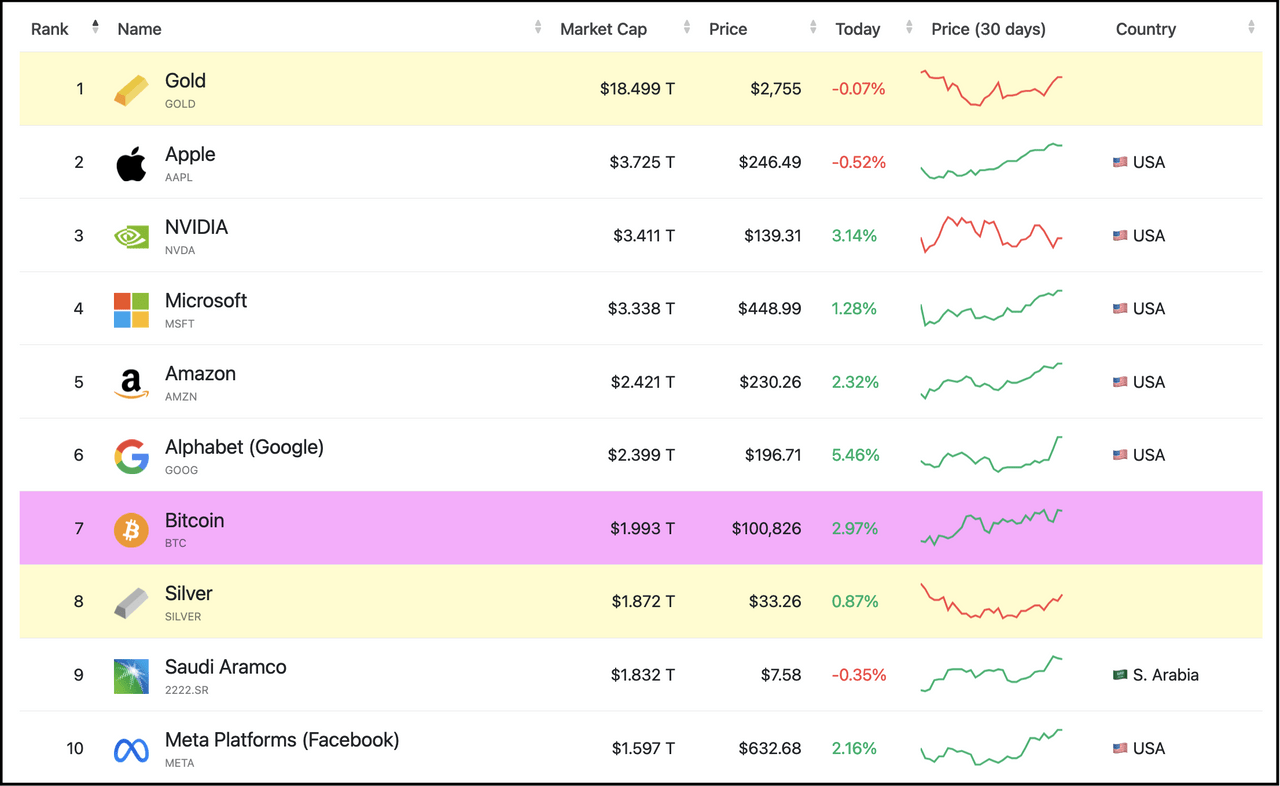Screen dimensions: 1280x786
Task: Click Meta price $632.68
Action: click(x=770, y=748)
